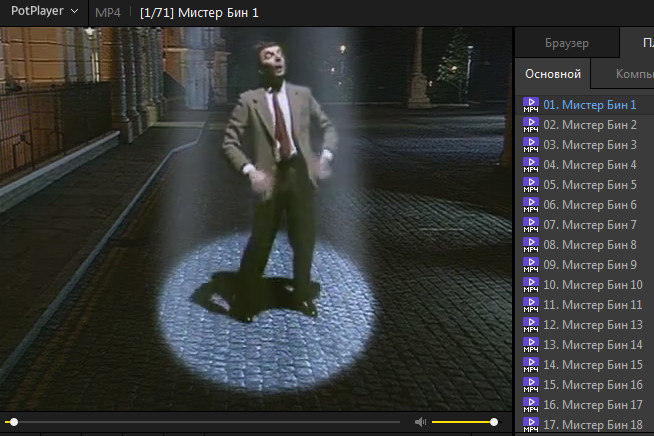The width and height of the screenshot is (654, 436).
Task: Click the middle of the playback seek bar
Action: (x=202, y=422)
